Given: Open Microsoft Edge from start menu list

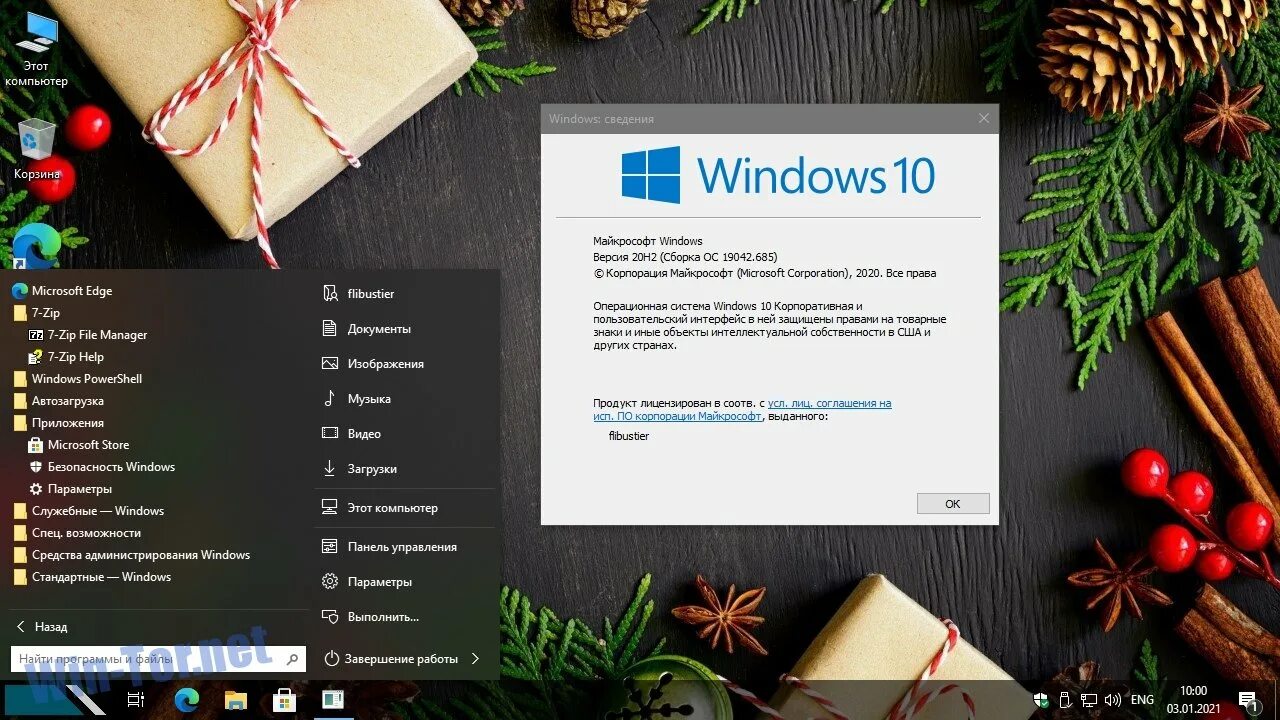Looking at the screenshot, I should [x=62, y=291].
